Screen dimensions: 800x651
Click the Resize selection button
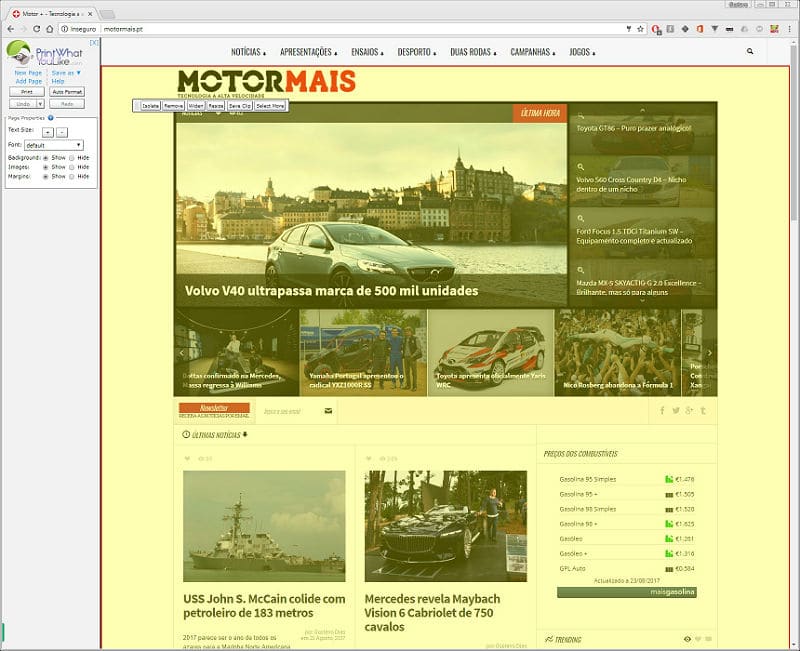pyautogui.click(x=216, y=106)
